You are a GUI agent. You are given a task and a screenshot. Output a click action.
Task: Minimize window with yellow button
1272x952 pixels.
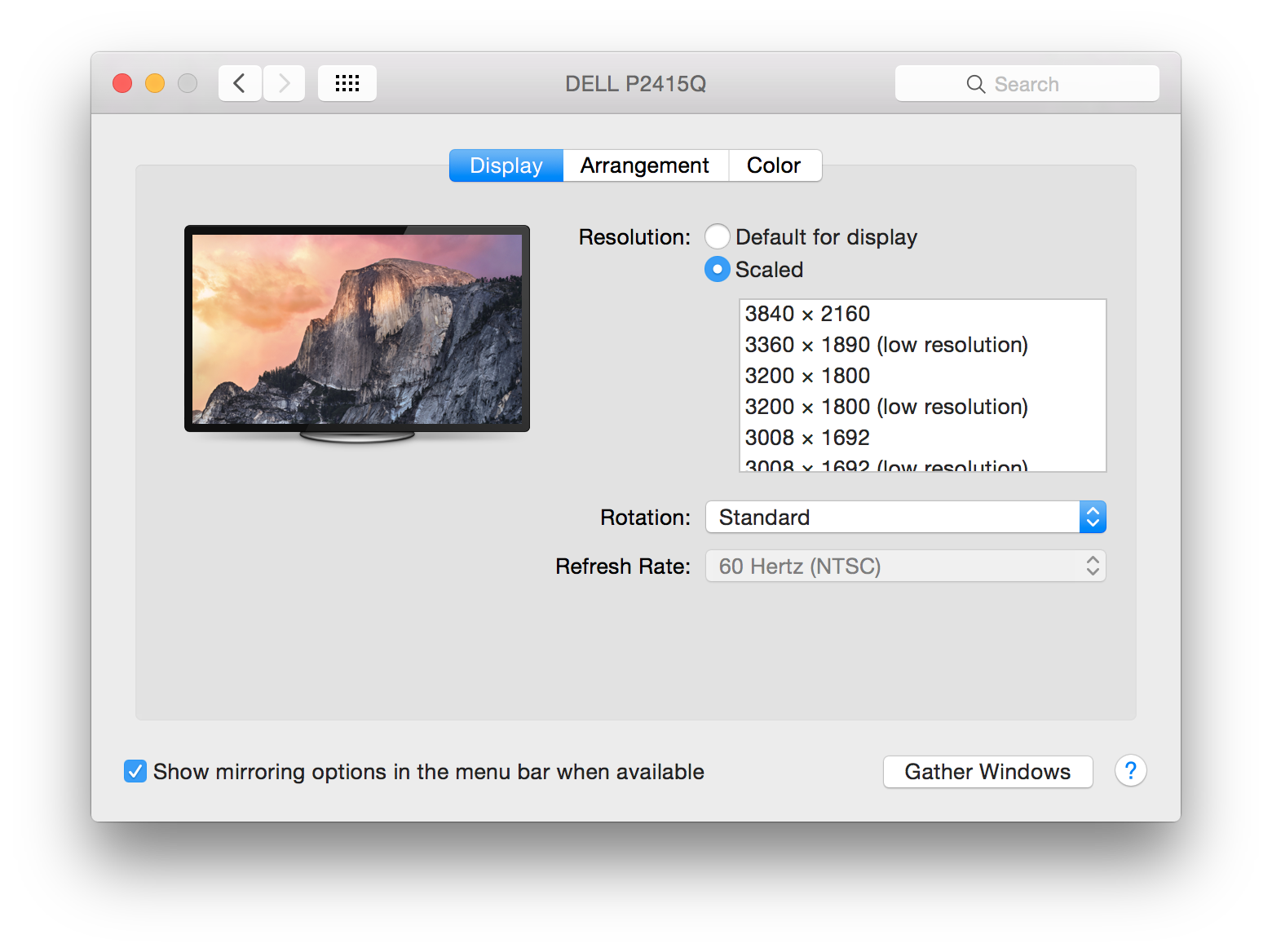[x=155, y=83]
